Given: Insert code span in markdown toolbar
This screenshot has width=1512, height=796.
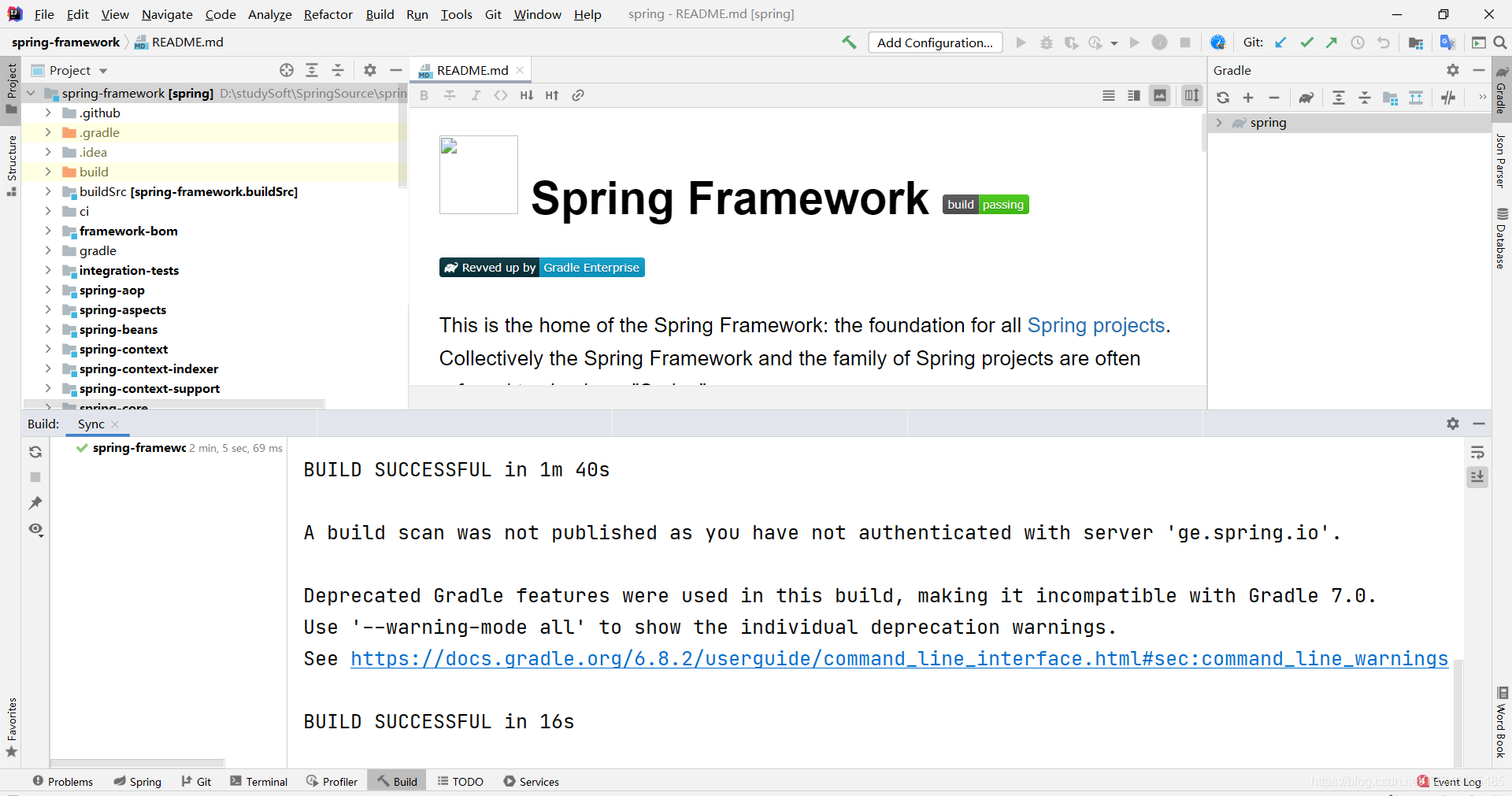Looking at the screenshot, I should (501, 95).
